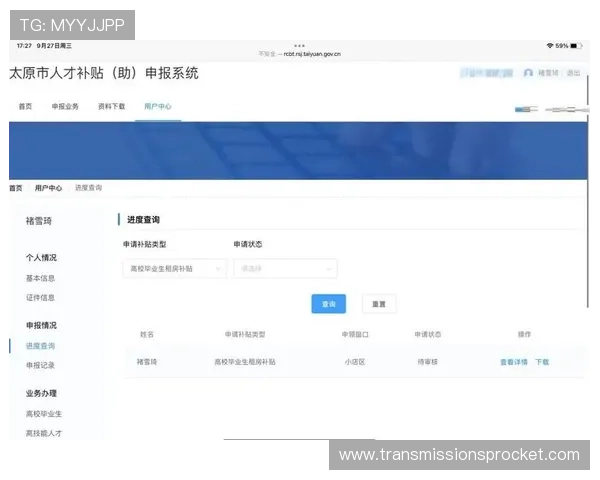Screen dimensions: 600x480
Task: Open 证件信息 in sidebar
Action: click(x=40, y=297)
